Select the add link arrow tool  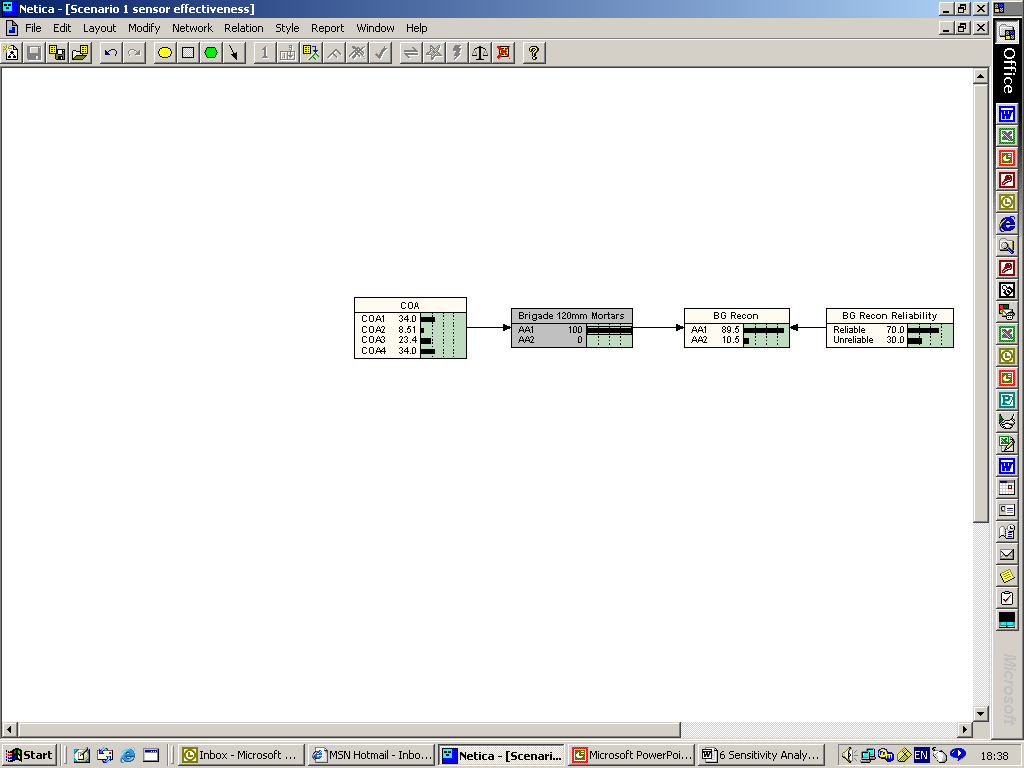(234, 53)
